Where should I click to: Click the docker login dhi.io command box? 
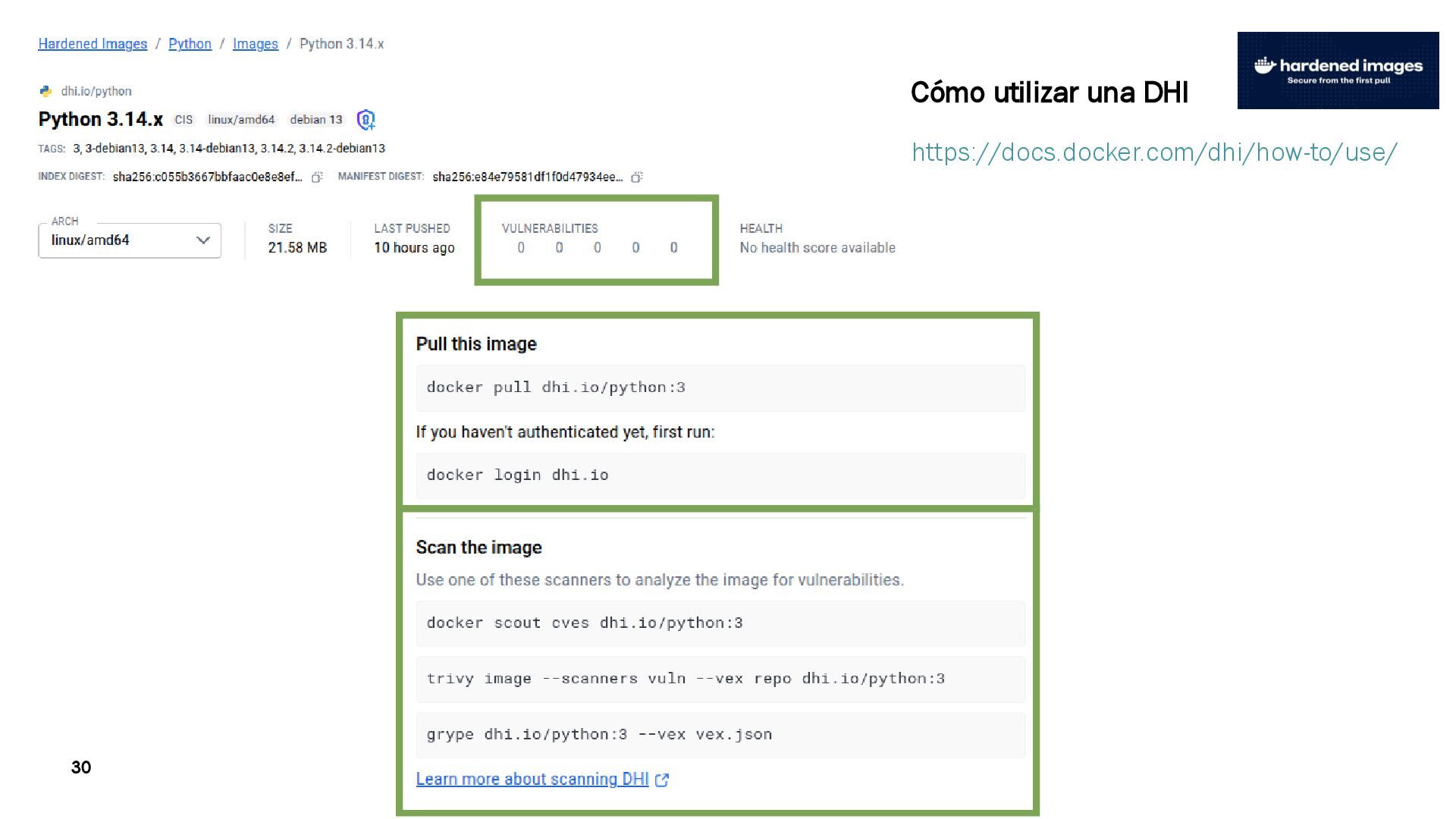720,475
